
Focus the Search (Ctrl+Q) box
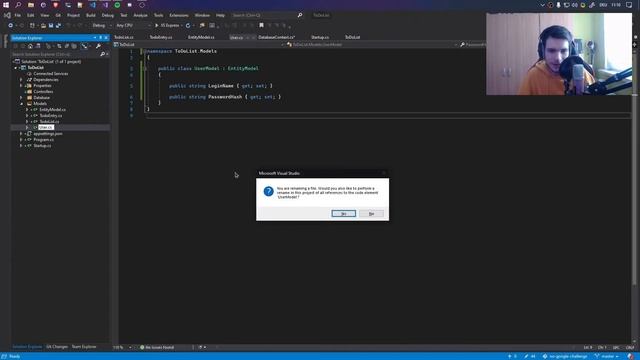[267, 15]
